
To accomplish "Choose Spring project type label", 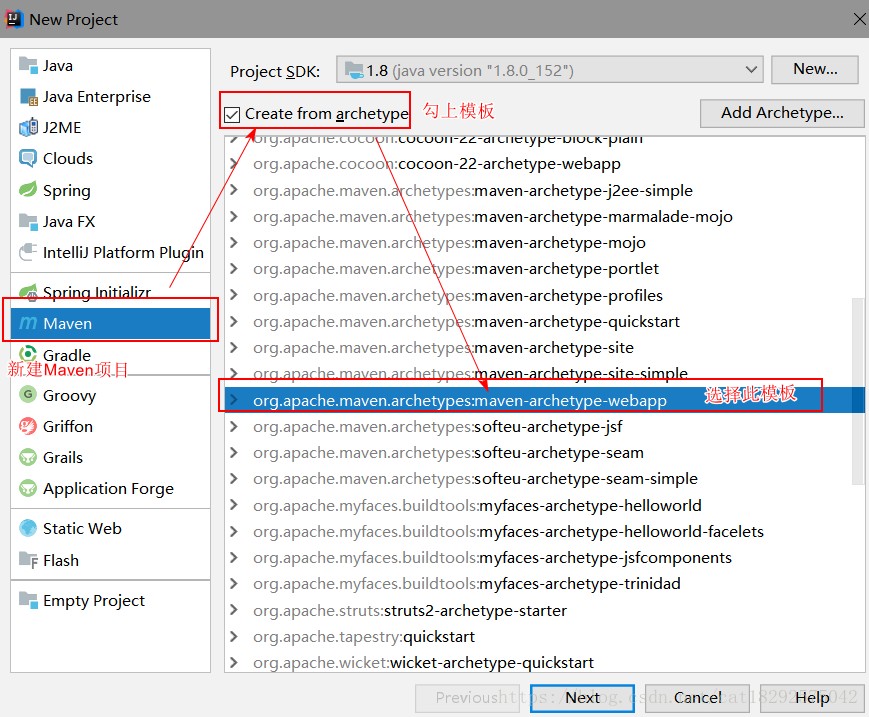I will click(x=67, y=191).
